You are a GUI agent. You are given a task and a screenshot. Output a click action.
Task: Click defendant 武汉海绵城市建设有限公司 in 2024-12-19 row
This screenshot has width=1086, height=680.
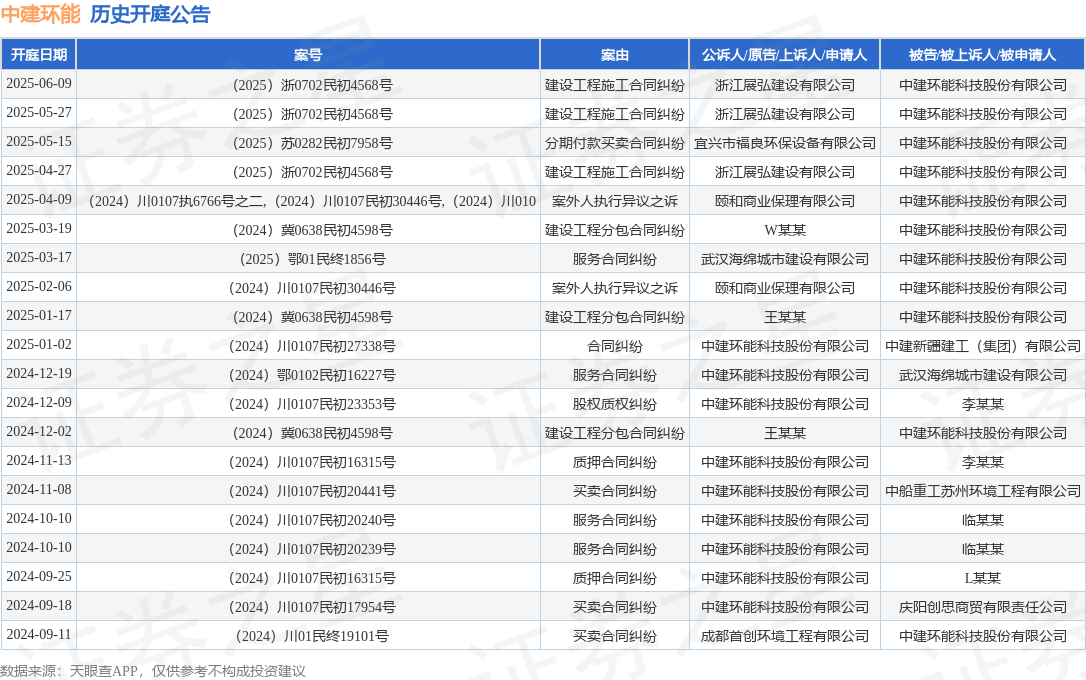[983, 375]
